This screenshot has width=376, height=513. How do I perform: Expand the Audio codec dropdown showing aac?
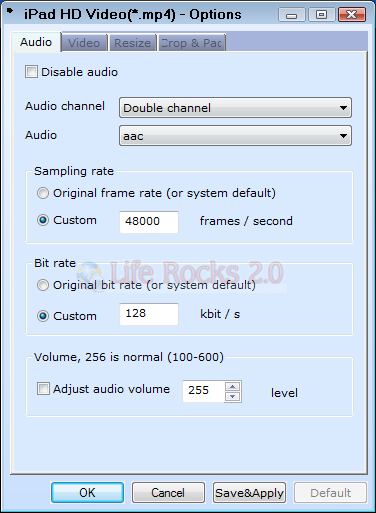[235, 136]
